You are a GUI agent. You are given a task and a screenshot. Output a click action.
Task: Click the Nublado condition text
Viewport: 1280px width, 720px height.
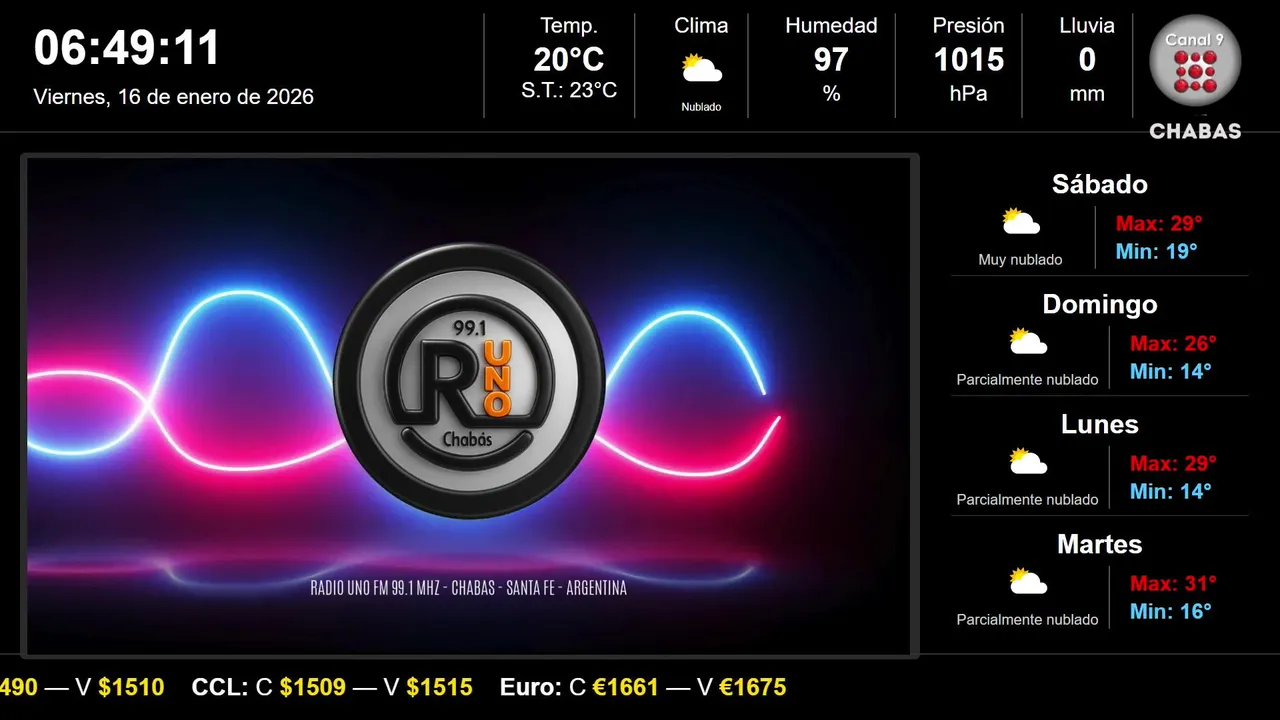point(701,107)
